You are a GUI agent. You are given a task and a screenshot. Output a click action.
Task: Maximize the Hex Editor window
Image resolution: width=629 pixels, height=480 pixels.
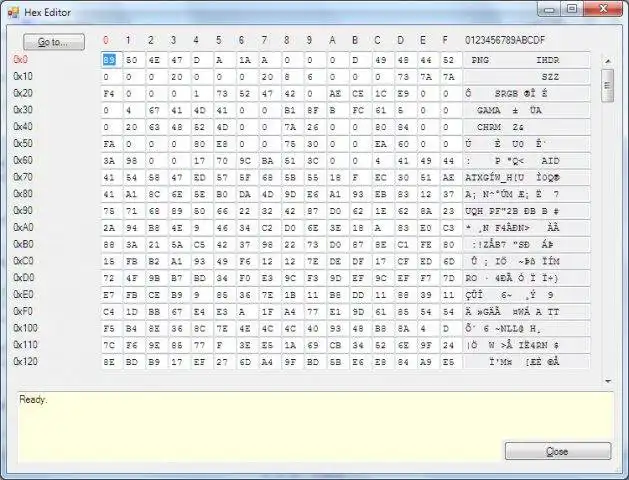point(572,9)
